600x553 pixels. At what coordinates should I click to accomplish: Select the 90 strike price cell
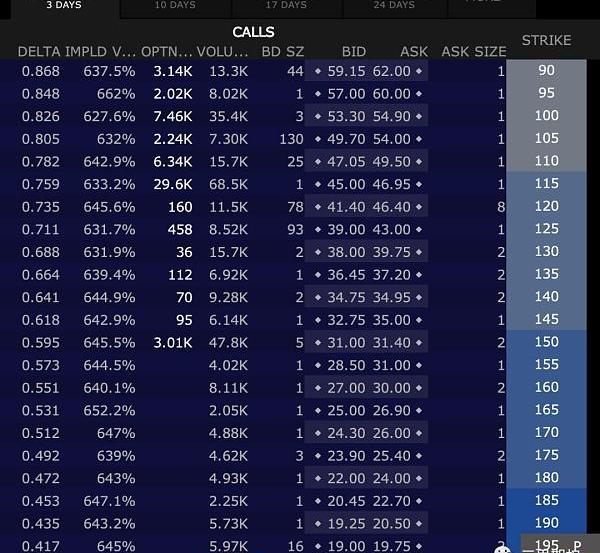click(x=546, y=72)
